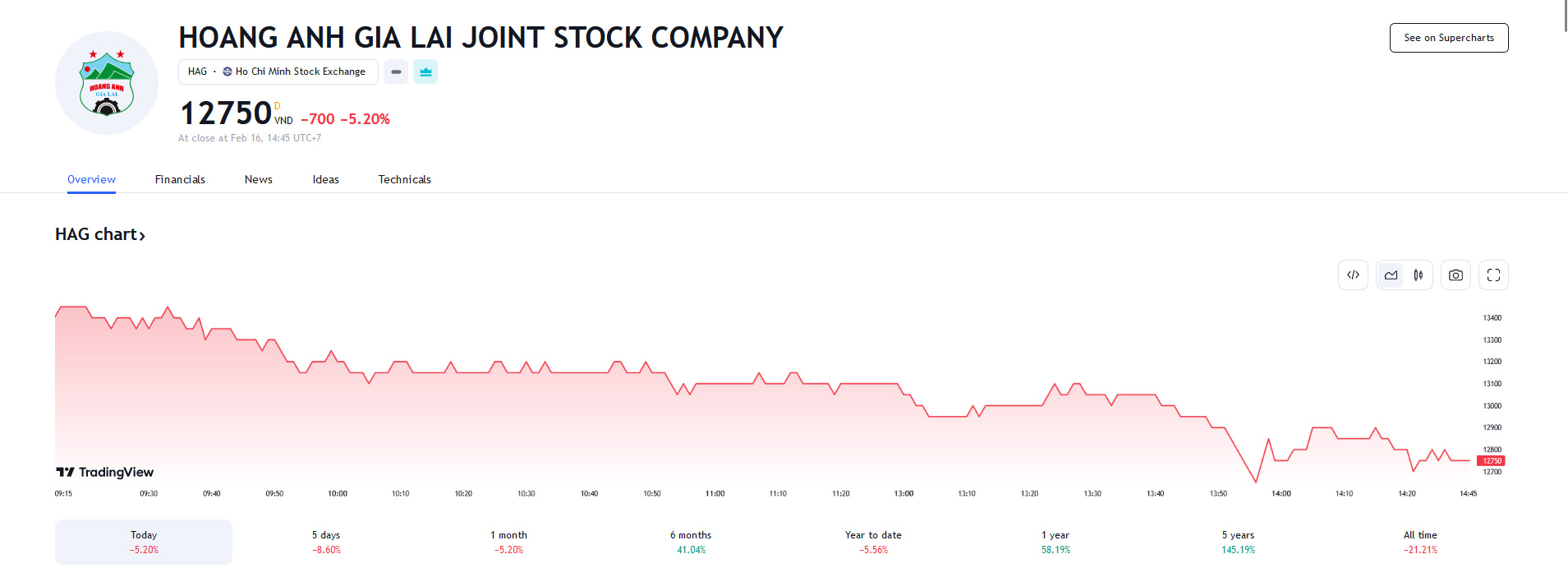
Task: Show the 1 year price range
Action: pos(1055,542)
